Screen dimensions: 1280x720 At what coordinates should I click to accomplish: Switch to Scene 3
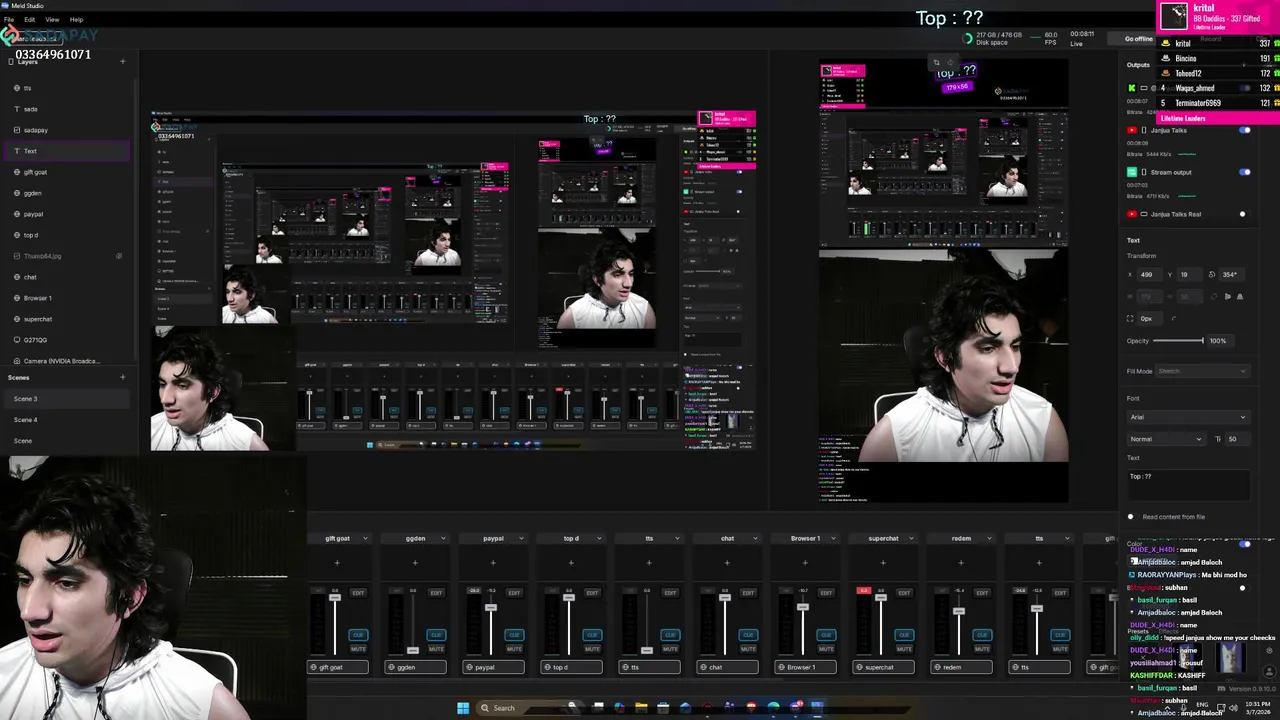(x=65, y=399)
